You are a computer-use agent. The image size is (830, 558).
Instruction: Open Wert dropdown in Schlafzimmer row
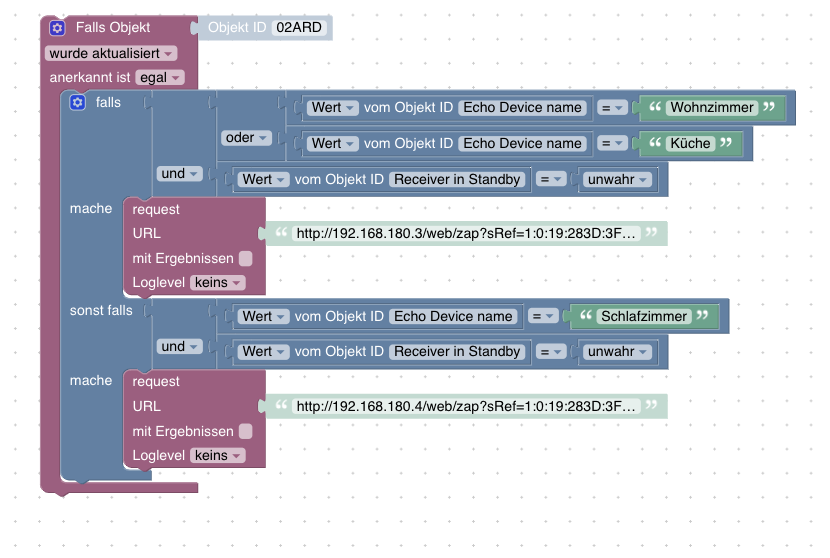(263, 316)
